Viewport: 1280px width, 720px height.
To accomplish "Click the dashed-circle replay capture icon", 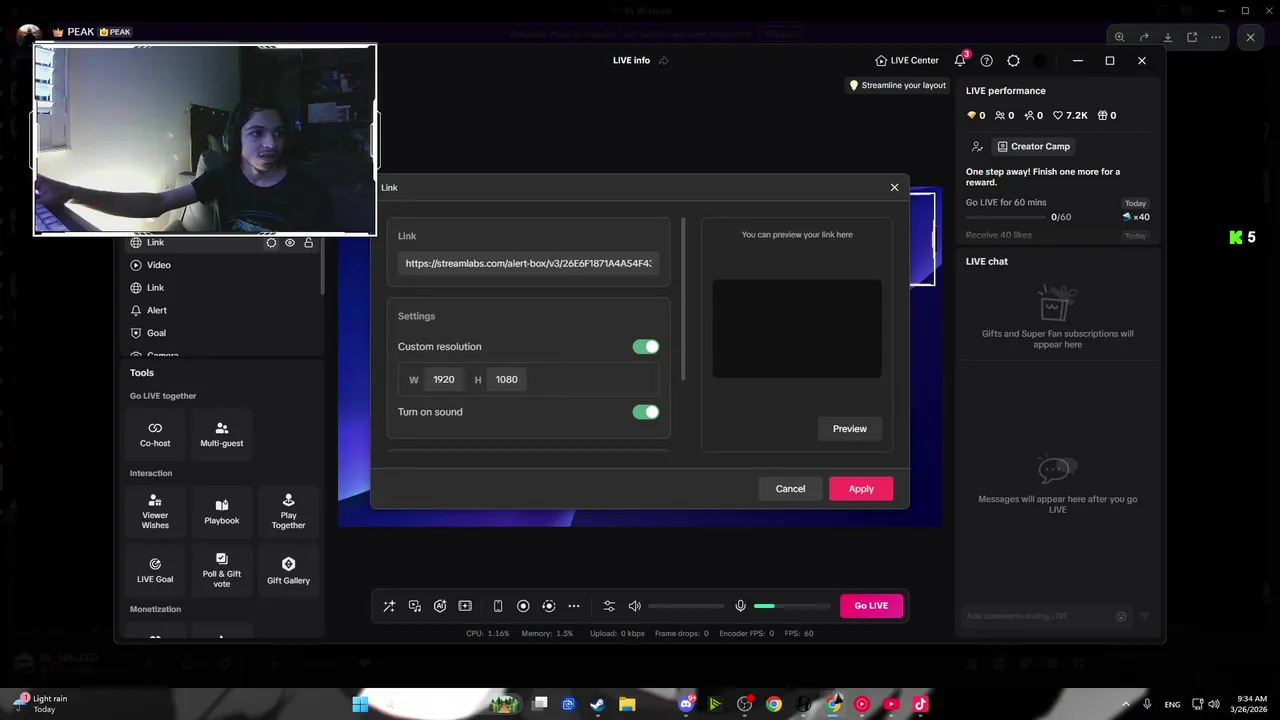I will [548, 606].
